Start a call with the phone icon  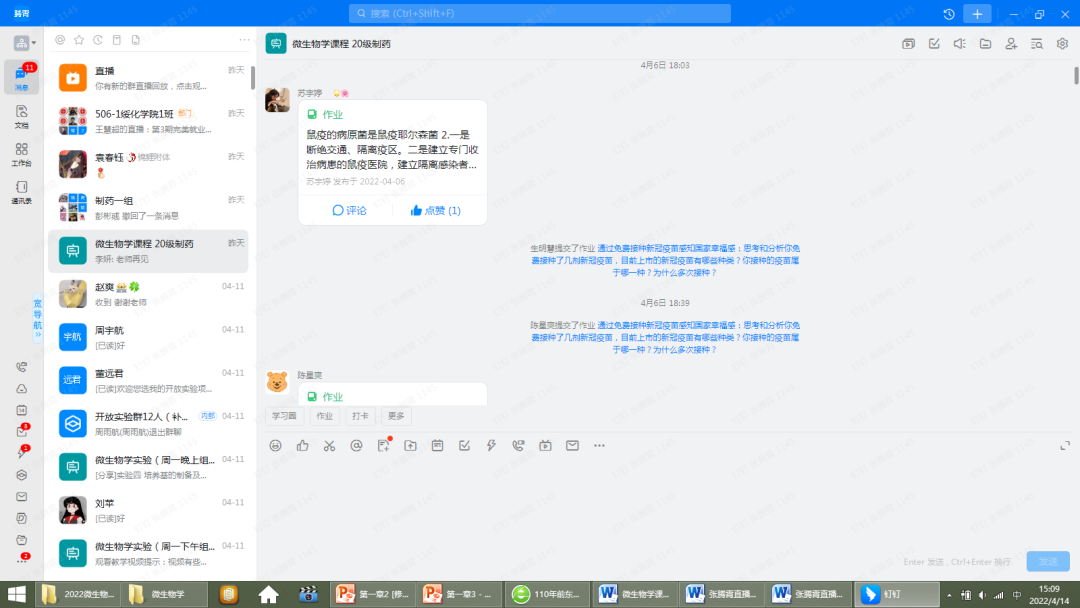coord(518,446)
